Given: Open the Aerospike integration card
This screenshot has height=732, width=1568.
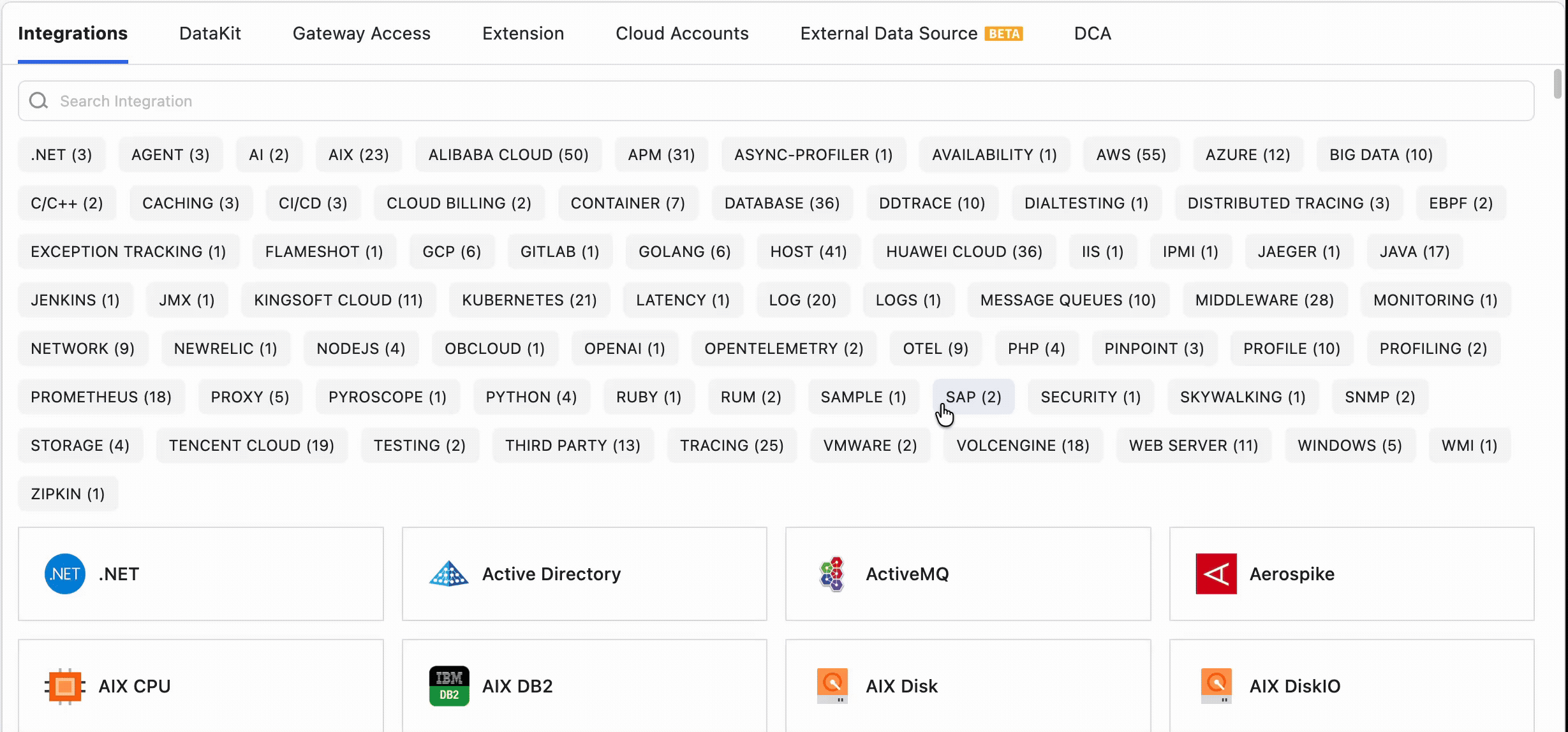Looking at the screenshot, I should pos(1352,574).
